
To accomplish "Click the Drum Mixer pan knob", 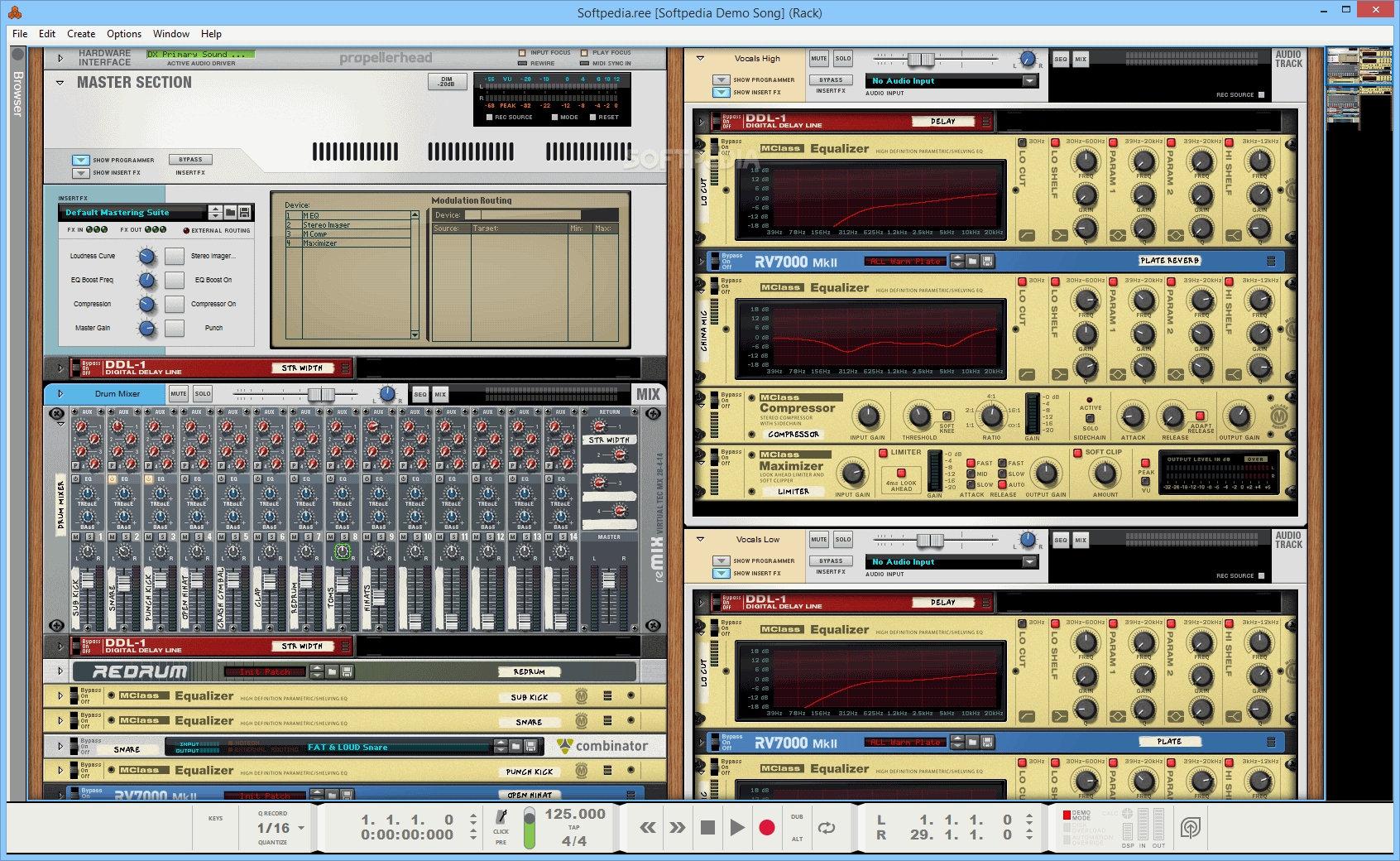I will coord(387,393).
